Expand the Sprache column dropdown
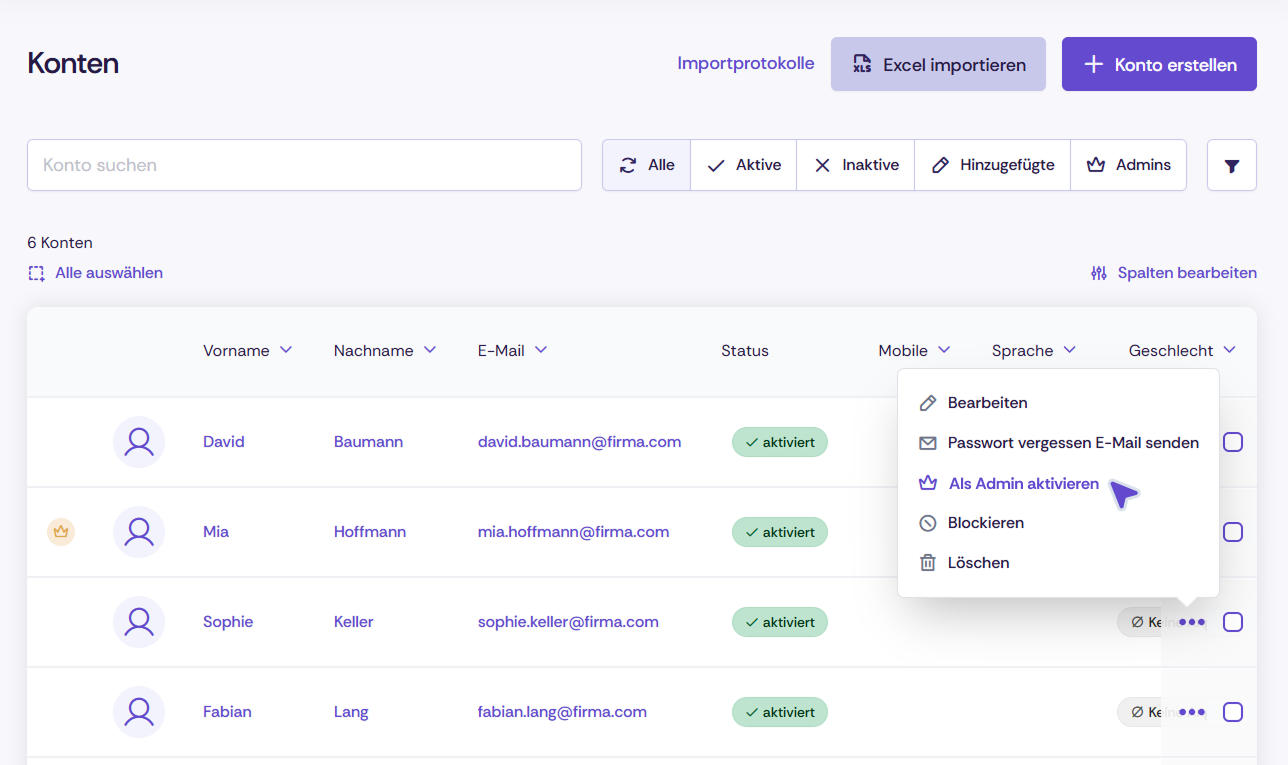Screen dimensions: 1288x765 tap(1069, 350)
